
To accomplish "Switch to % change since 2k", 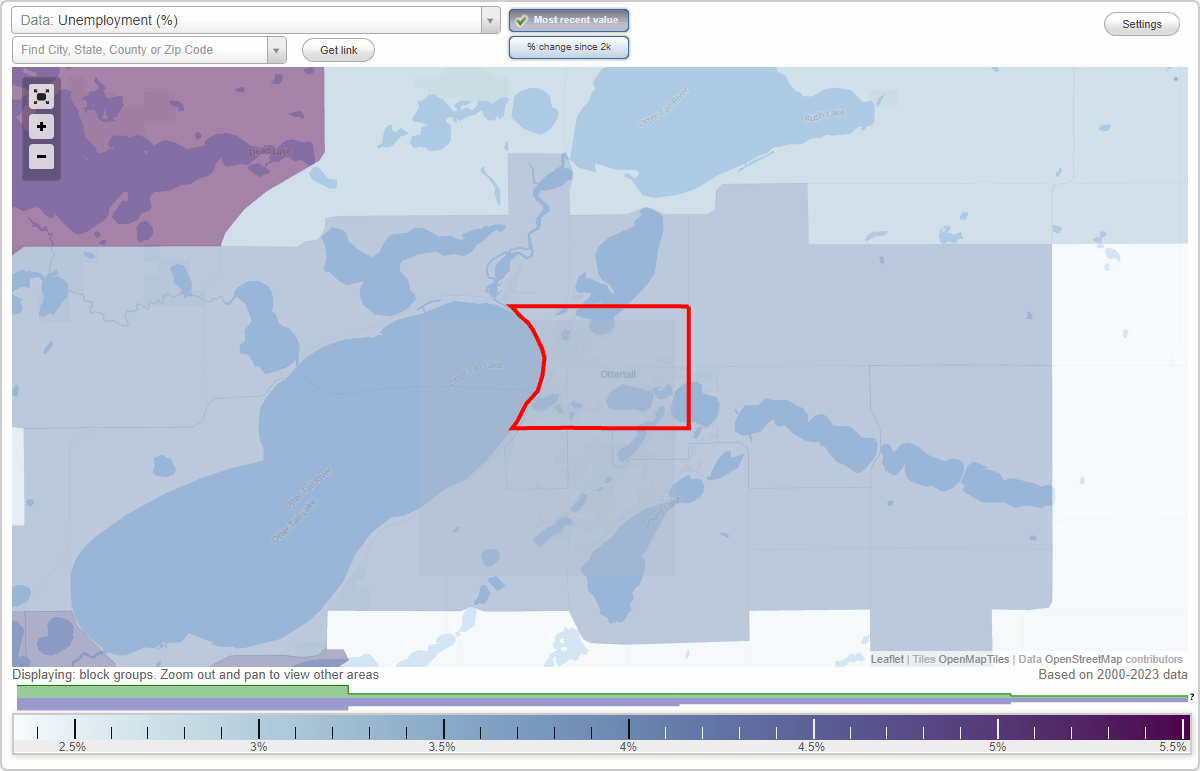I will coord(569,47).
